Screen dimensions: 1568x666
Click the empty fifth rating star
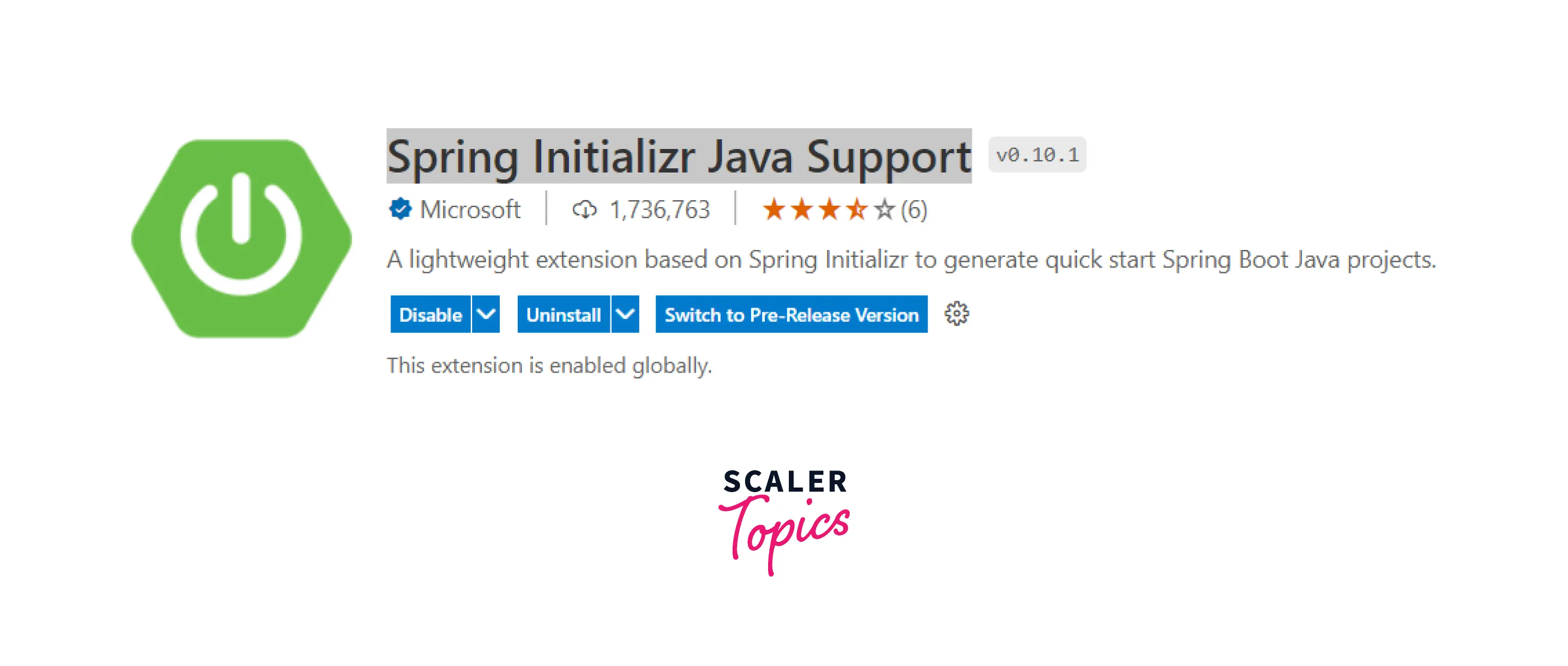(884, 209)
